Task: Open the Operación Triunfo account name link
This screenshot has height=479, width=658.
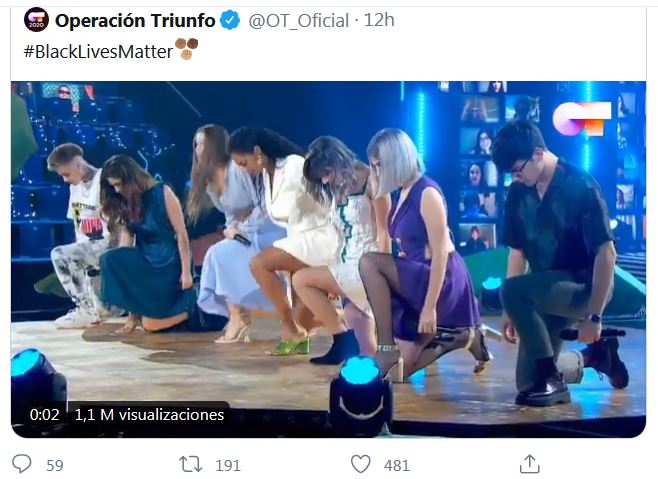Action: tap(135, 20)
